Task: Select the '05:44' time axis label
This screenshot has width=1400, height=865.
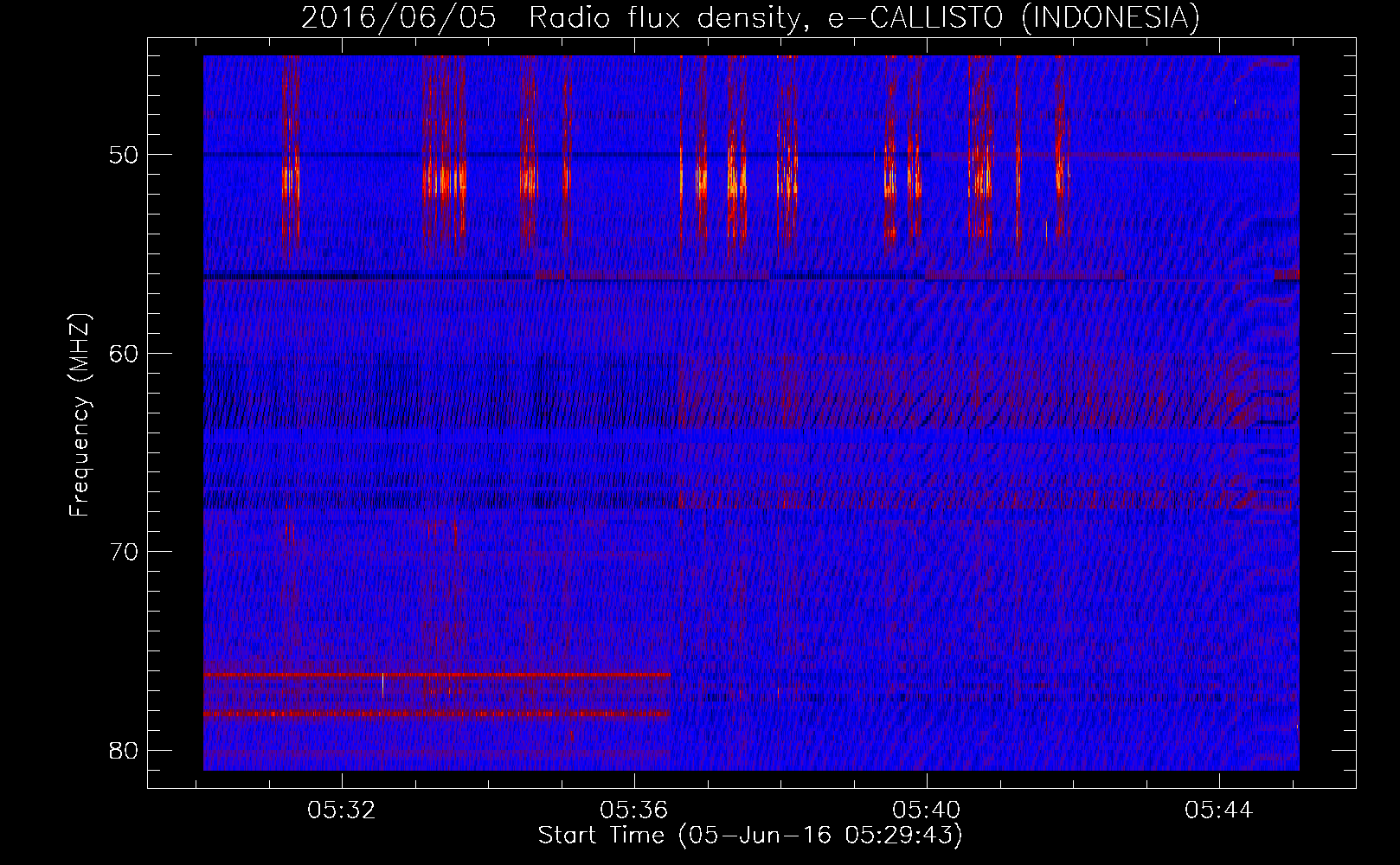Action: (x=1219, y=811)
